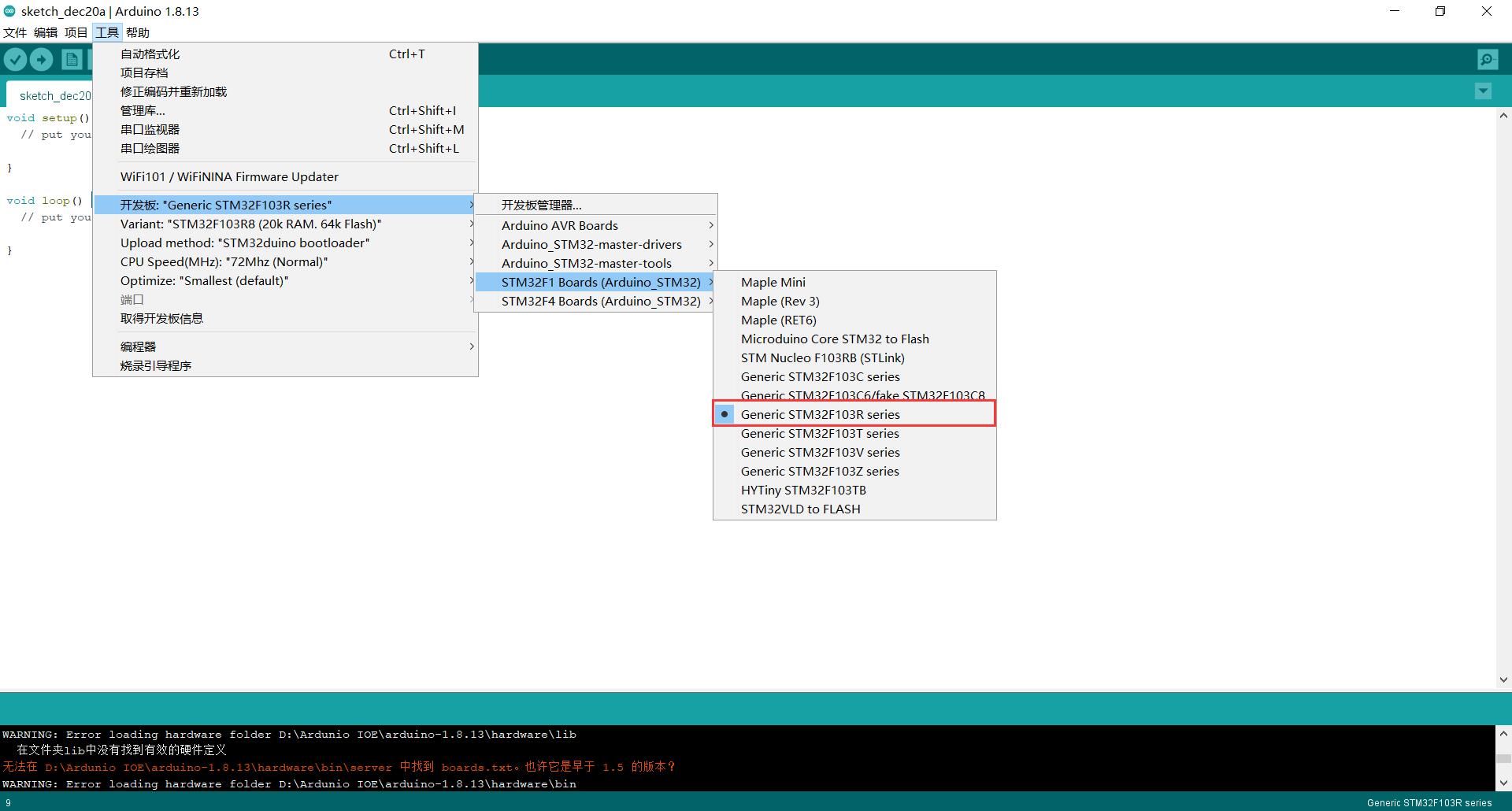Expand Arduino_STM32-master-drivers submenu

point(595,244)
